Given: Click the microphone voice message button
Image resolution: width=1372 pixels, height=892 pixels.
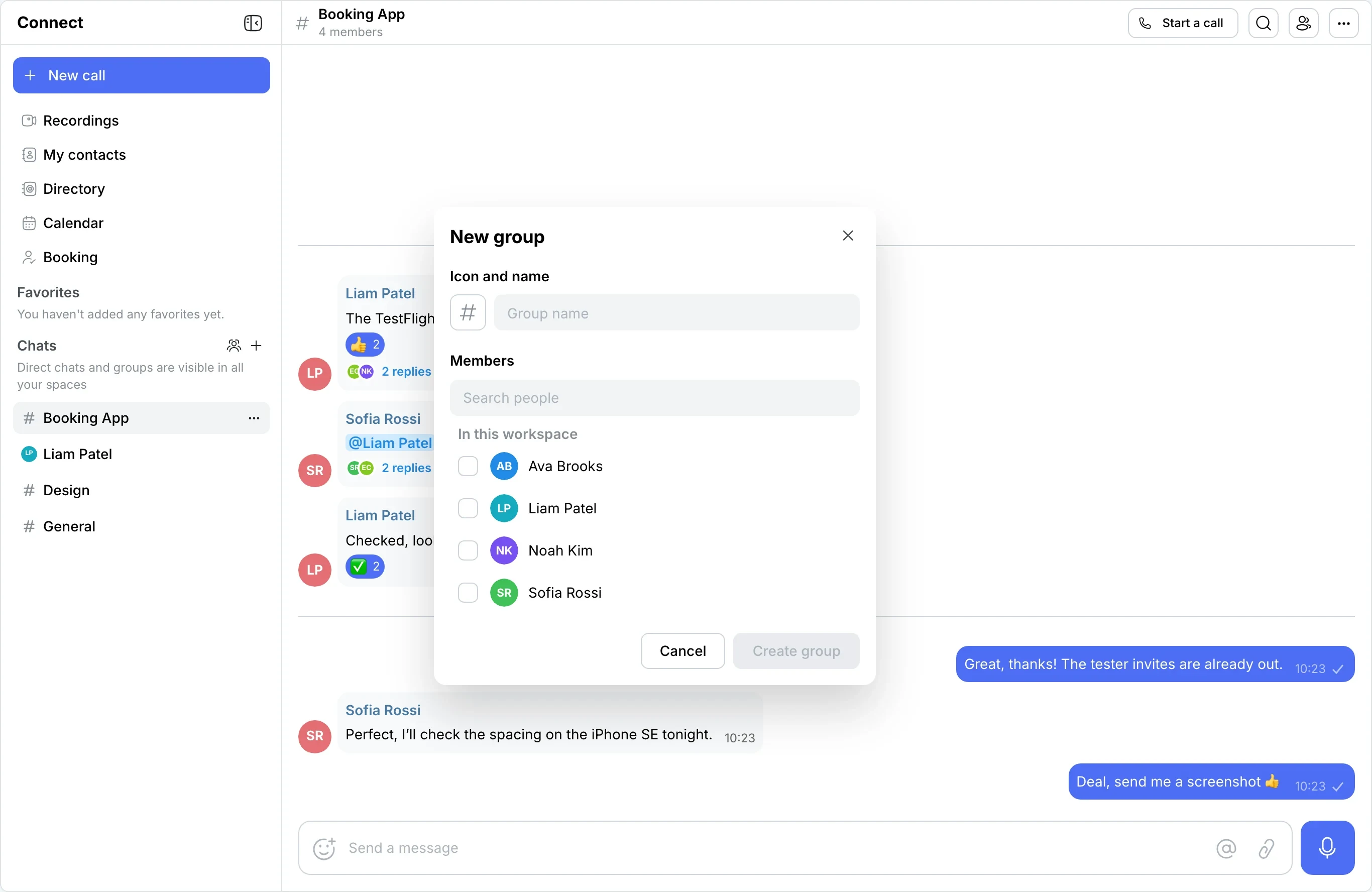Looking at the screenshot, I should tap(1327, 848).
